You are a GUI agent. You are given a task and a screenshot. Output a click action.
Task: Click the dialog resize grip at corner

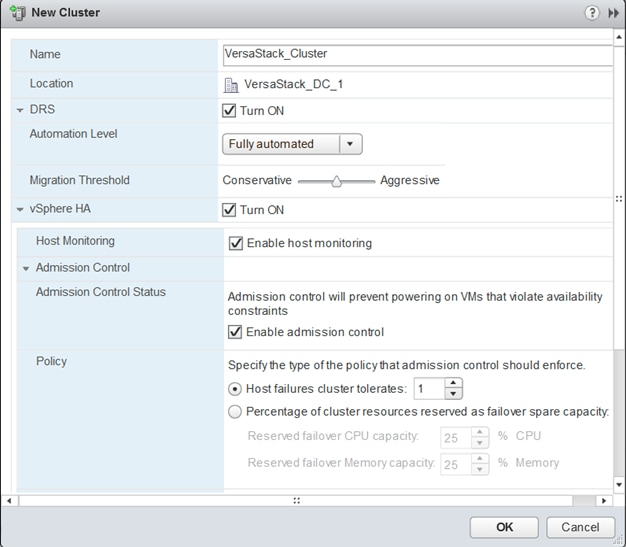620,541
